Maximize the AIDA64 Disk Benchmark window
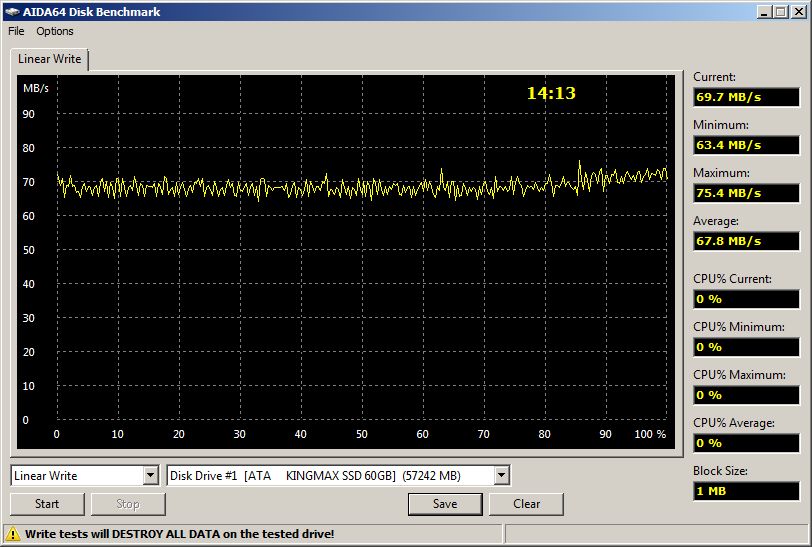The height and width of the screenshot is (547, 812). point(781,11)
